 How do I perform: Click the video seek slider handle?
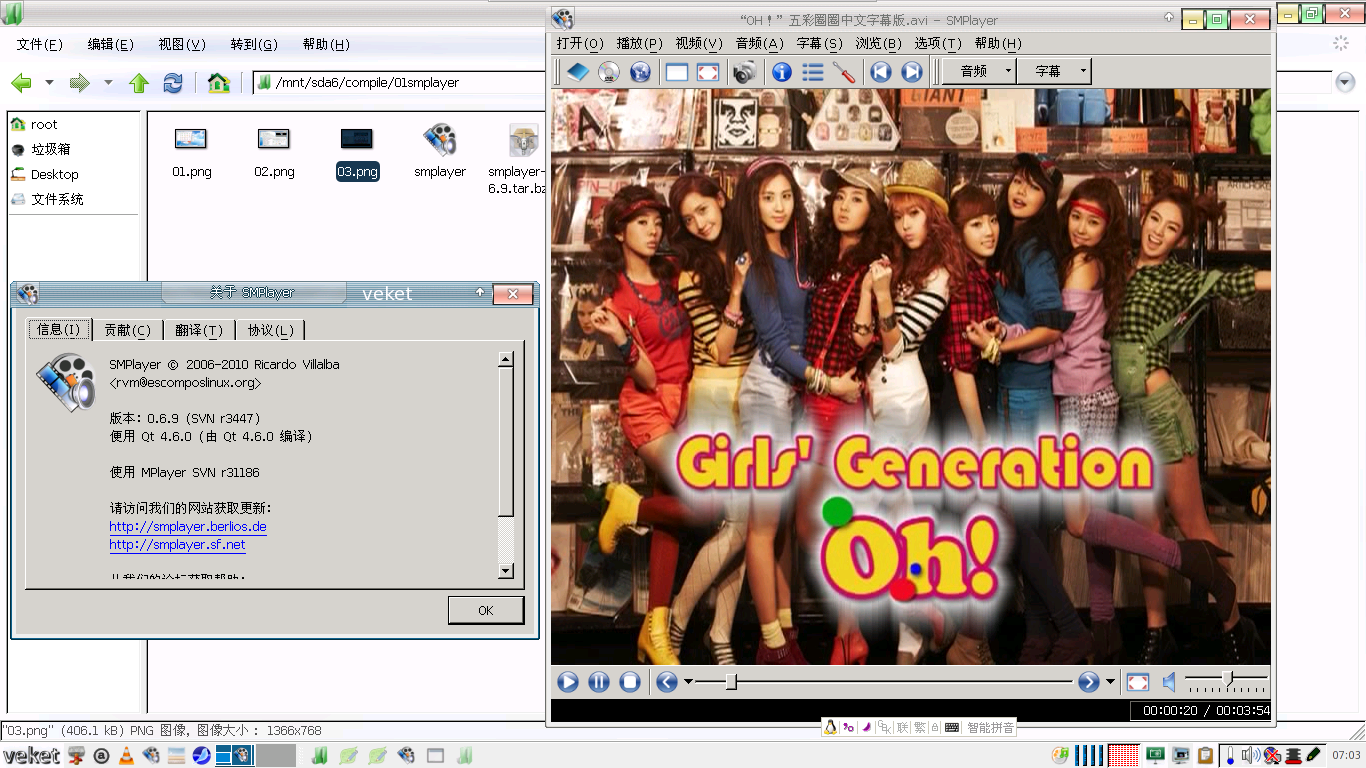tap(731, 682)
